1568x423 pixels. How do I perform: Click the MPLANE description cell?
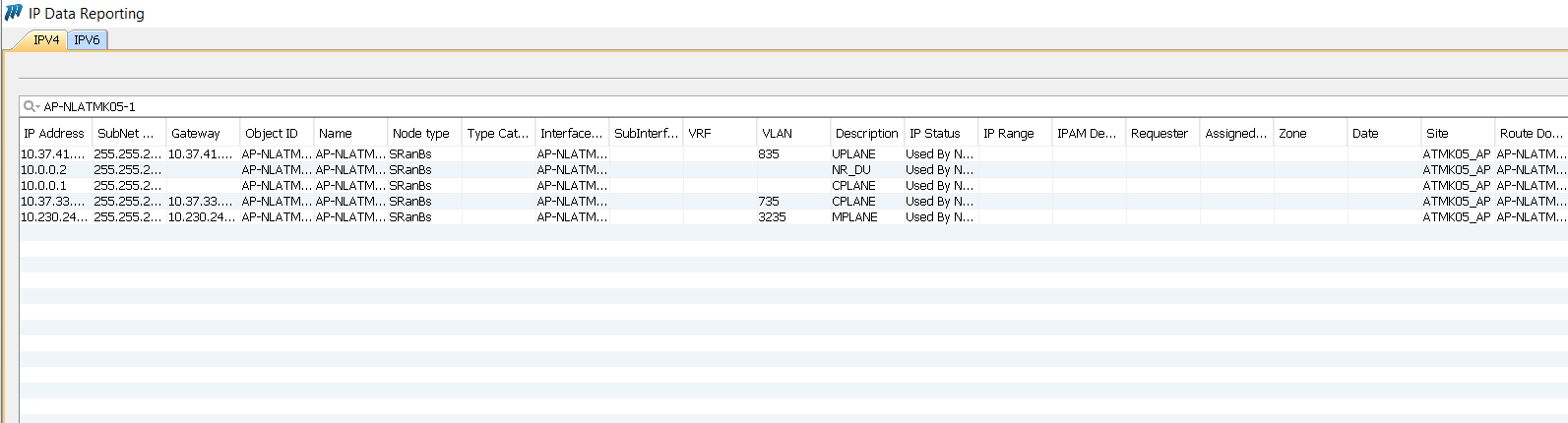[854, 217]
